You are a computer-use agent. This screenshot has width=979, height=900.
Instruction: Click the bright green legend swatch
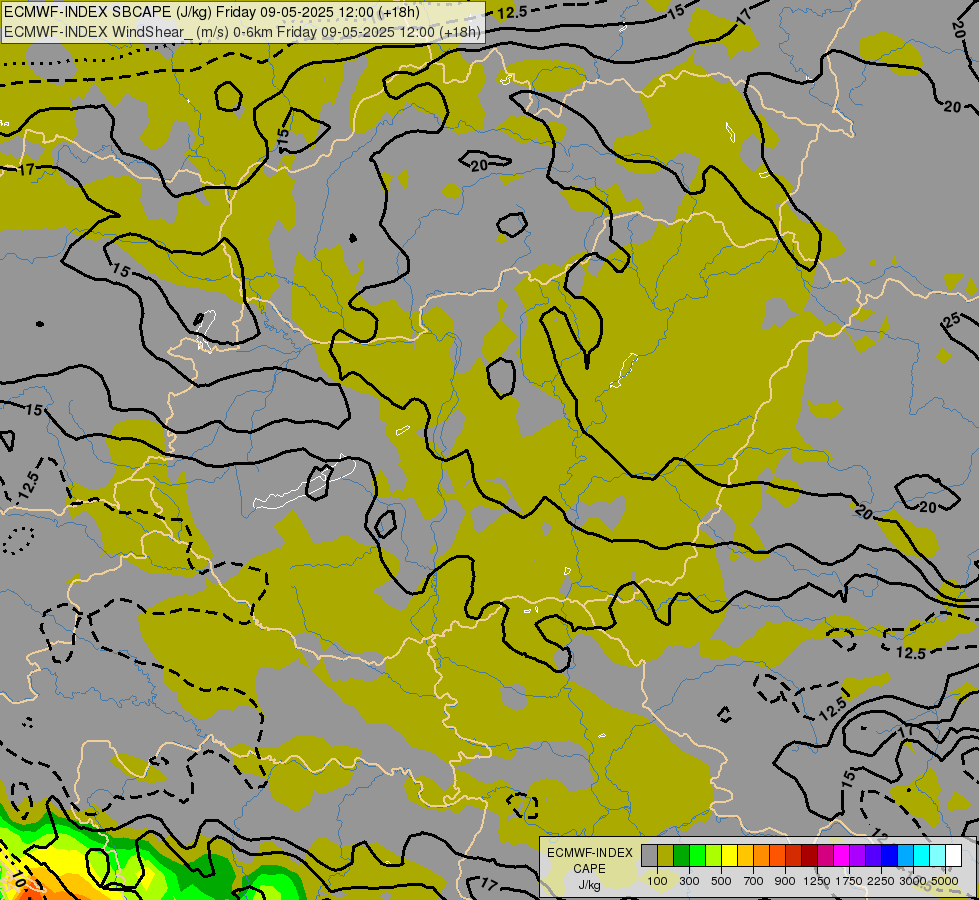click(697, 855)
